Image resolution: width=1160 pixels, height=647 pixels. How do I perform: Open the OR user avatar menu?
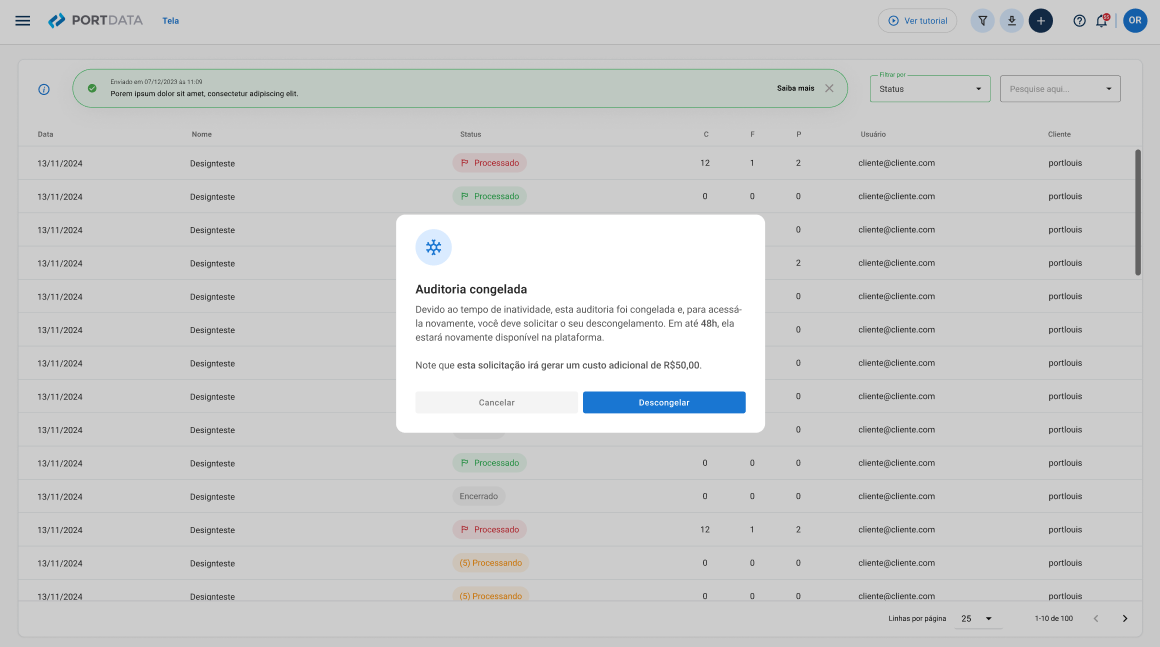pos(1135,20)
